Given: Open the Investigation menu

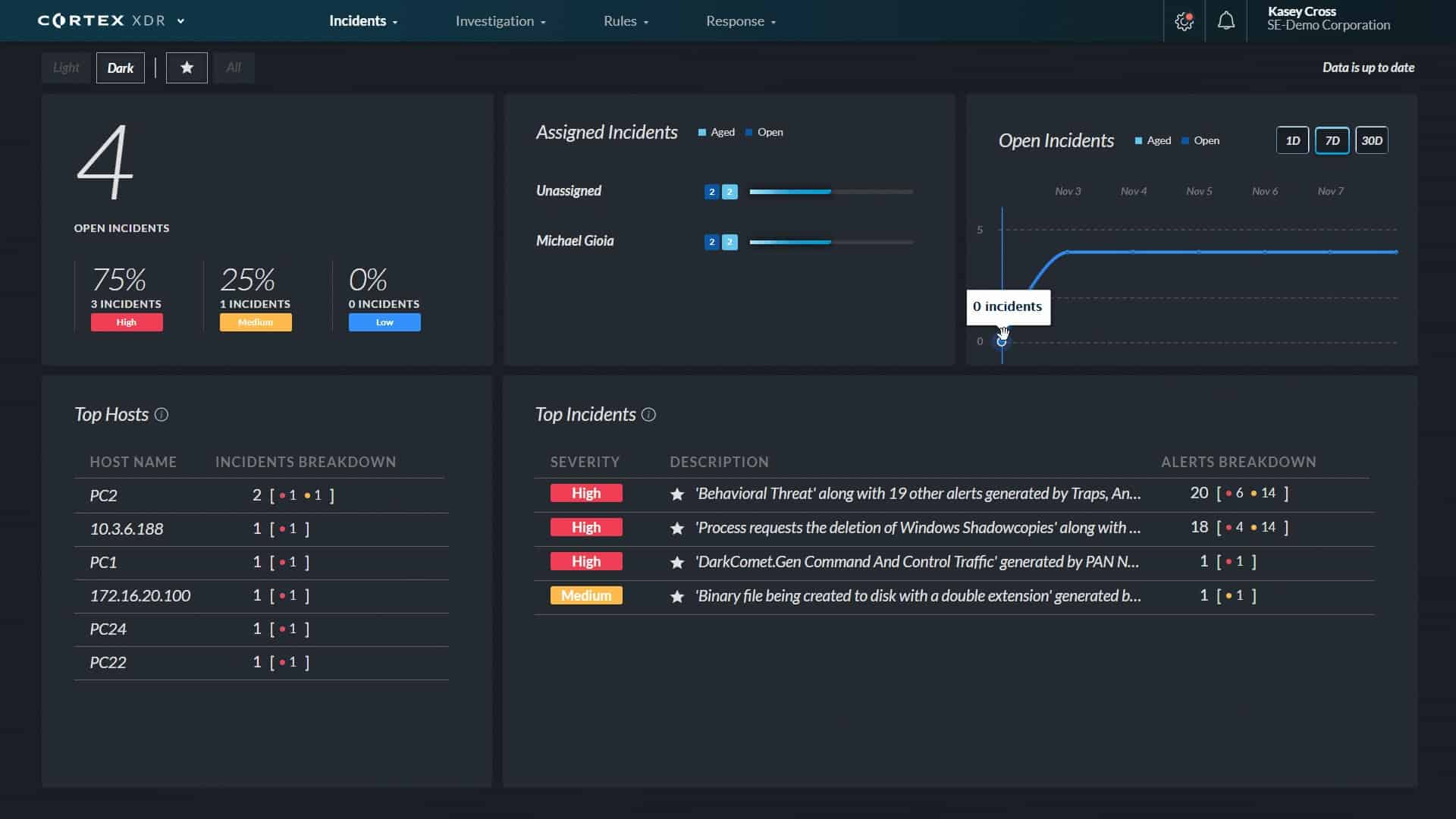Looking at the screenshot, I should pyautogui.click(x=500, y=21).
